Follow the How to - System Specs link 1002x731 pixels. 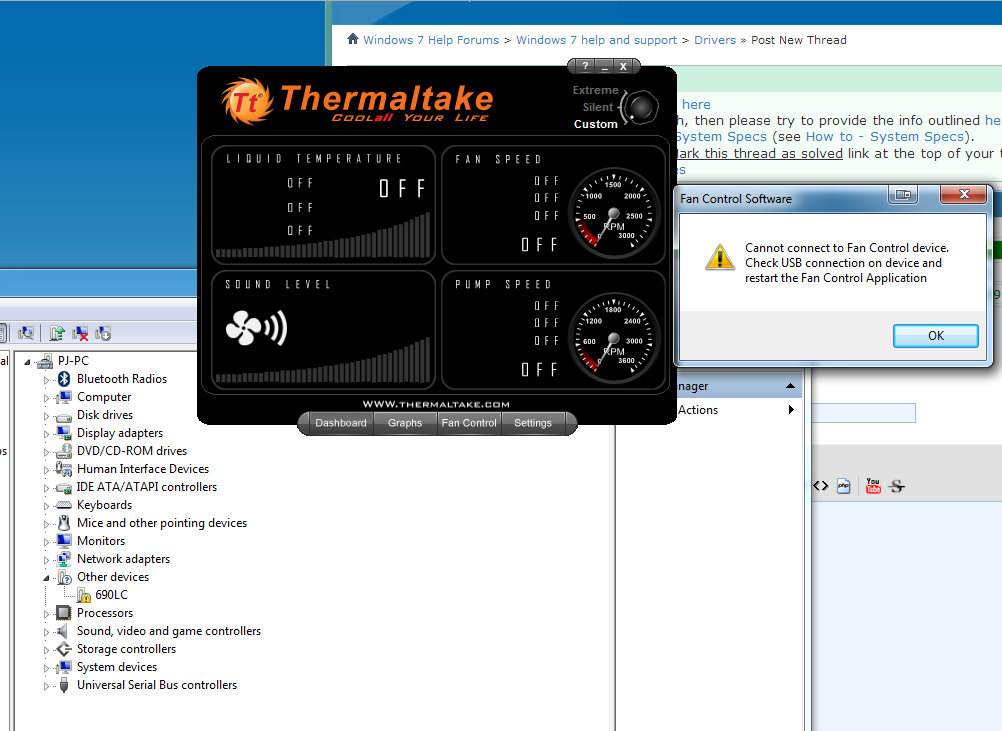click(885, 136)
